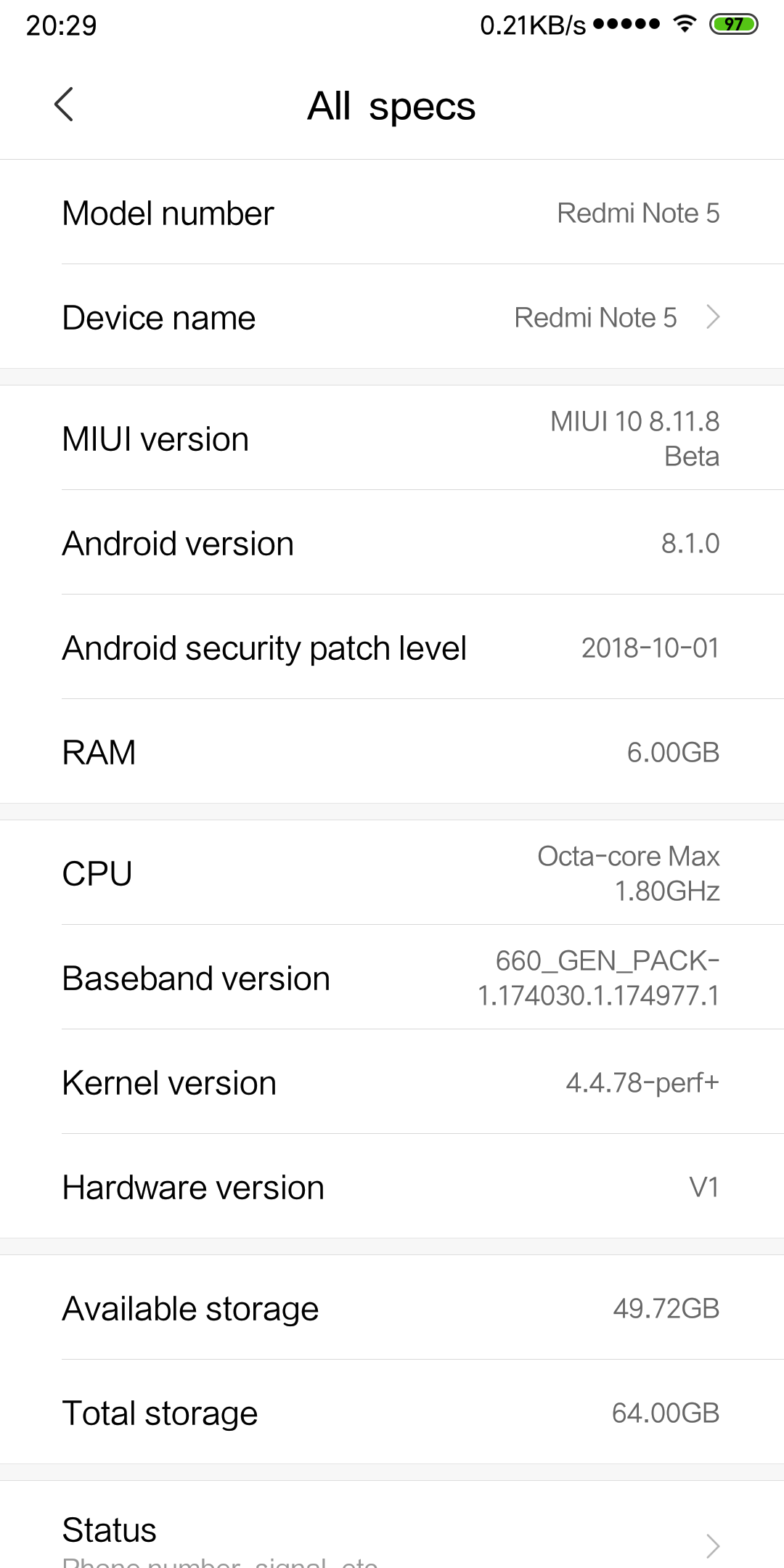Tap the back arrow icon
Image resolution: width=784 pixels, height=1568 pixels.
pyautogui.click(x=64, y=105)
